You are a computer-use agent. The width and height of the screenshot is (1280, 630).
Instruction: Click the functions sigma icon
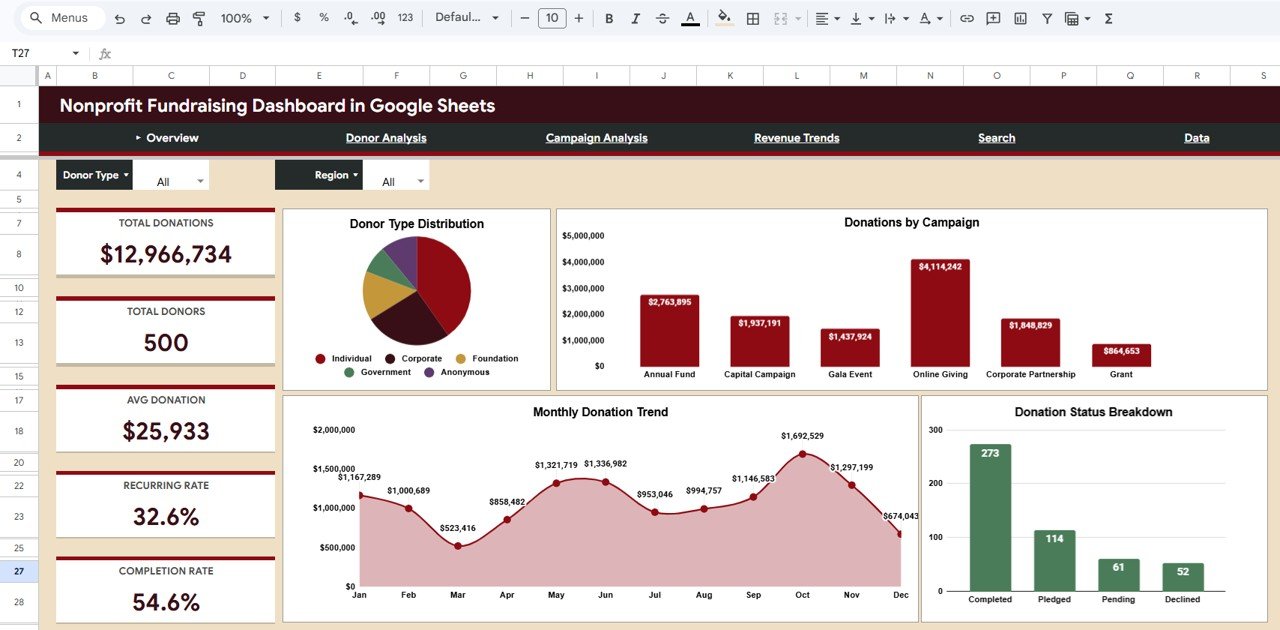point(1108,18)
